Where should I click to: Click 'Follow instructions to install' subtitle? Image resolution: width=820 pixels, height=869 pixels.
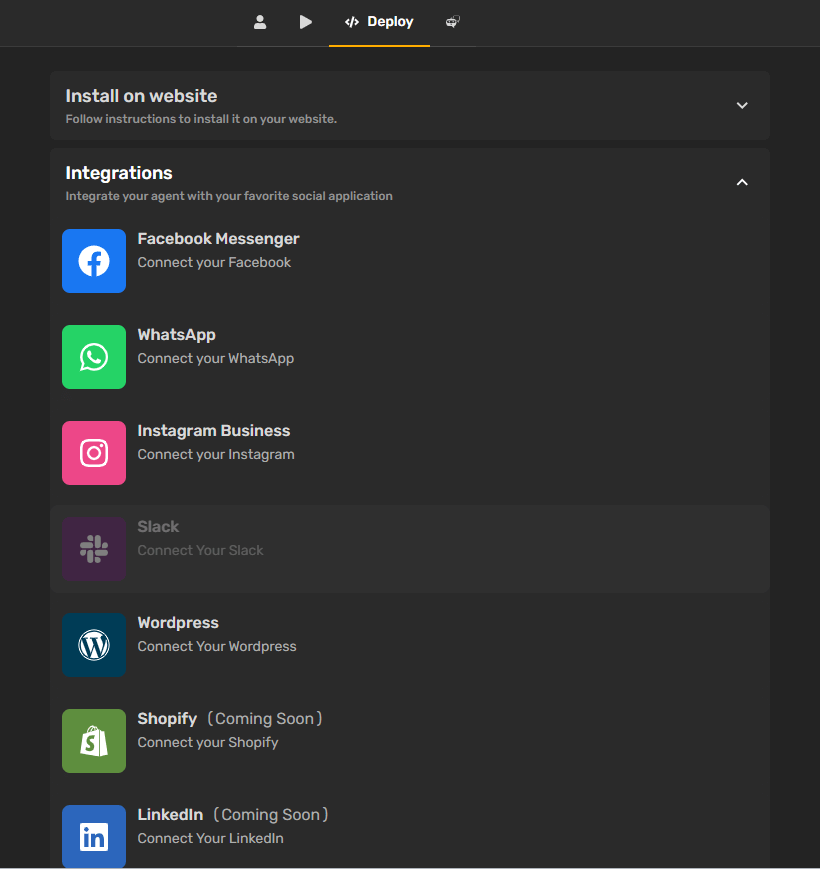pyautogui.click(x=201, y=119)
